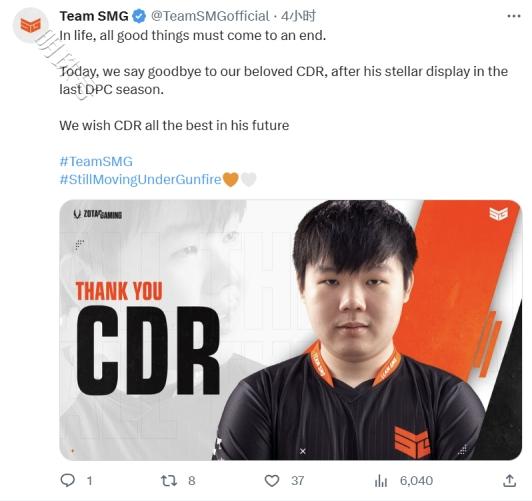Click the orange heart emoji
The width and height of the screenshot is (532, 501).
(231, 179)
